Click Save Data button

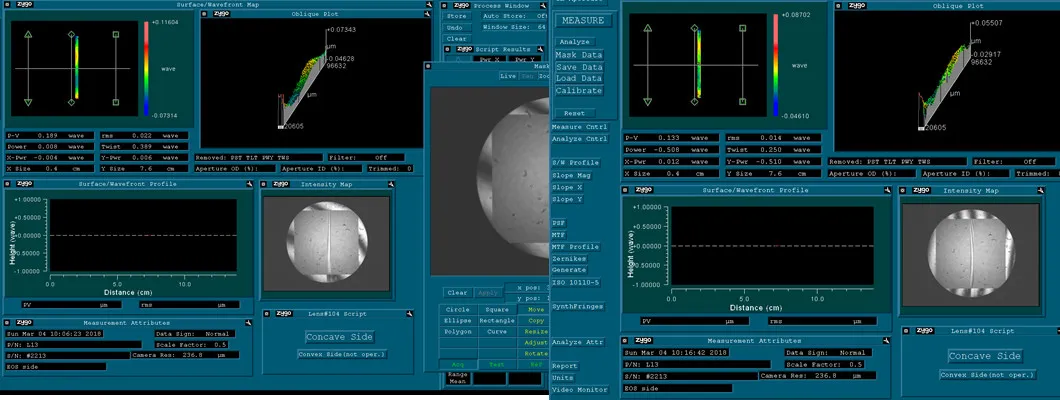[579, 67]
